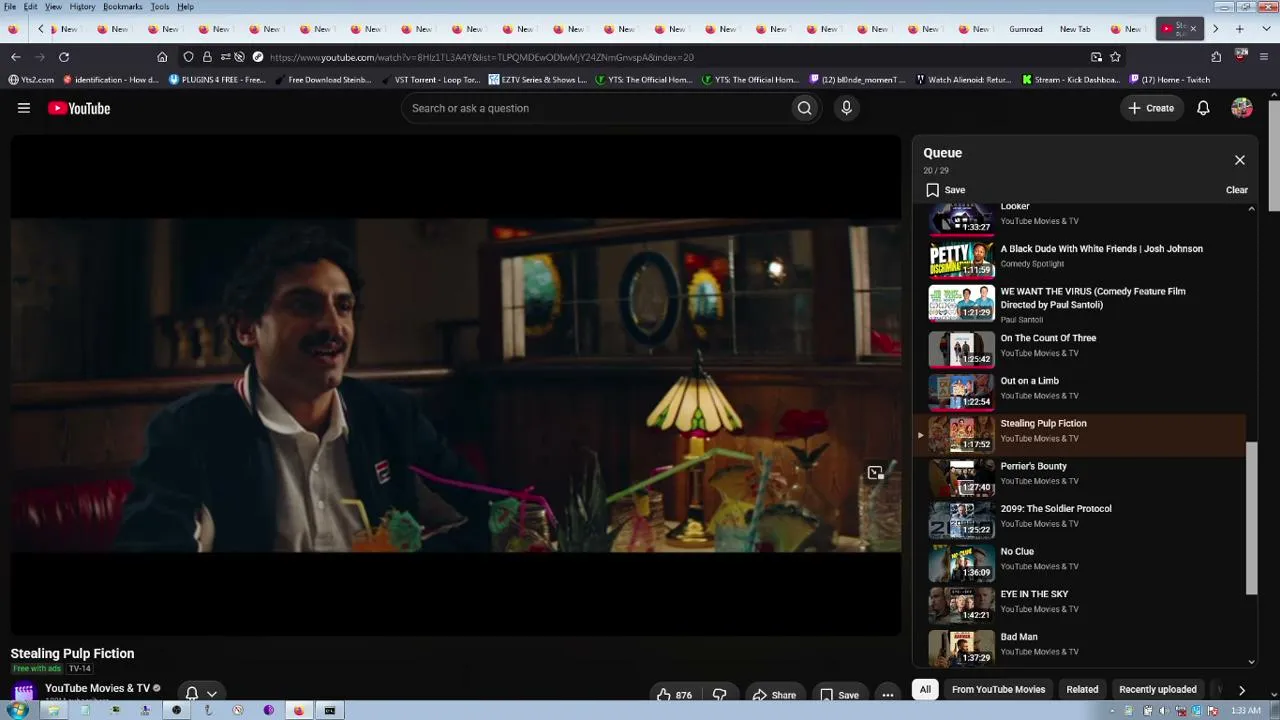Open the Tools menu
This screenshot has height=720, width=1280.
[x=160, y=7]
